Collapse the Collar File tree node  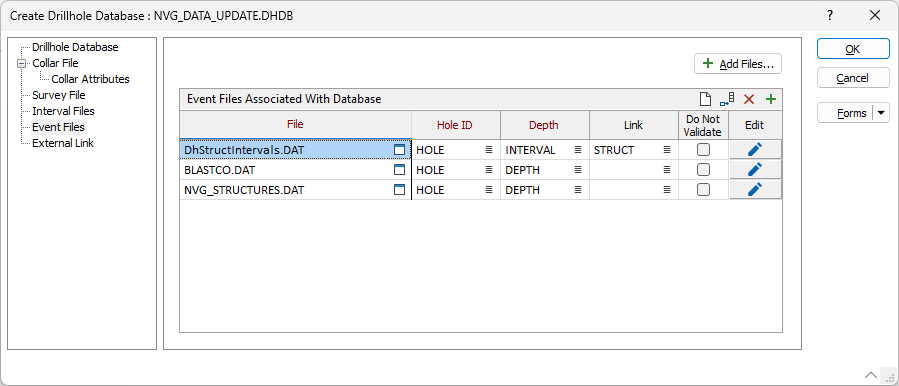[22, 63]
